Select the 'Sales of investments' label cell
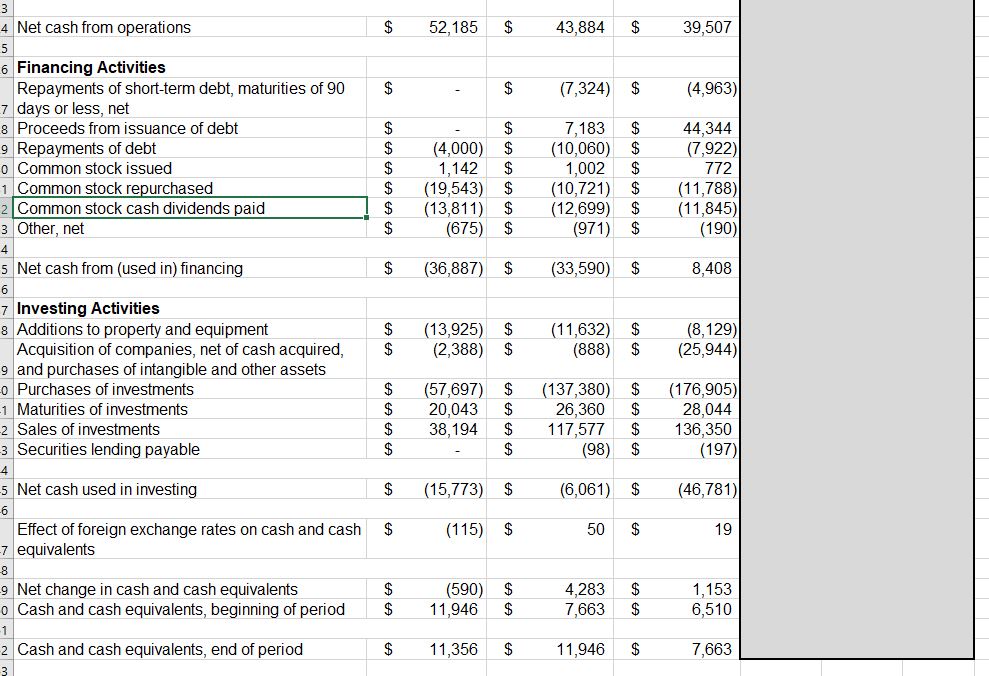 coord(189,429)
